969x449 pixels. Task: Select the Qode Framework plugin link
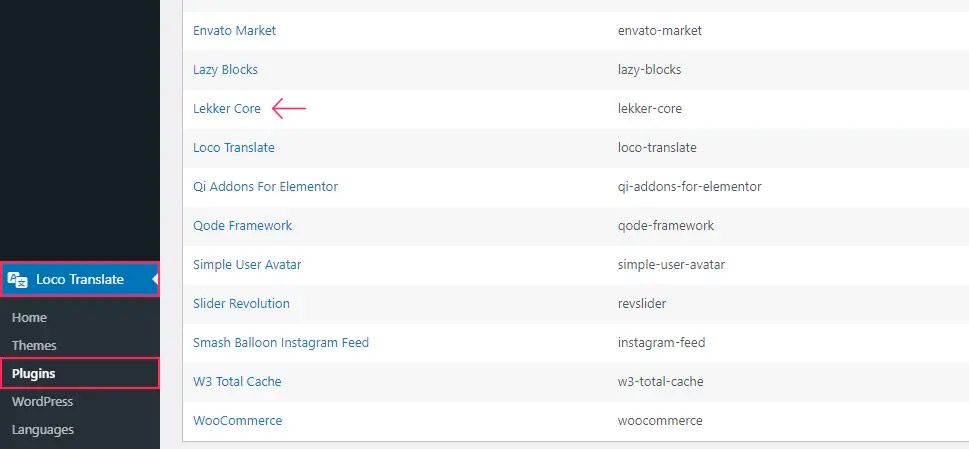(243, 226)
